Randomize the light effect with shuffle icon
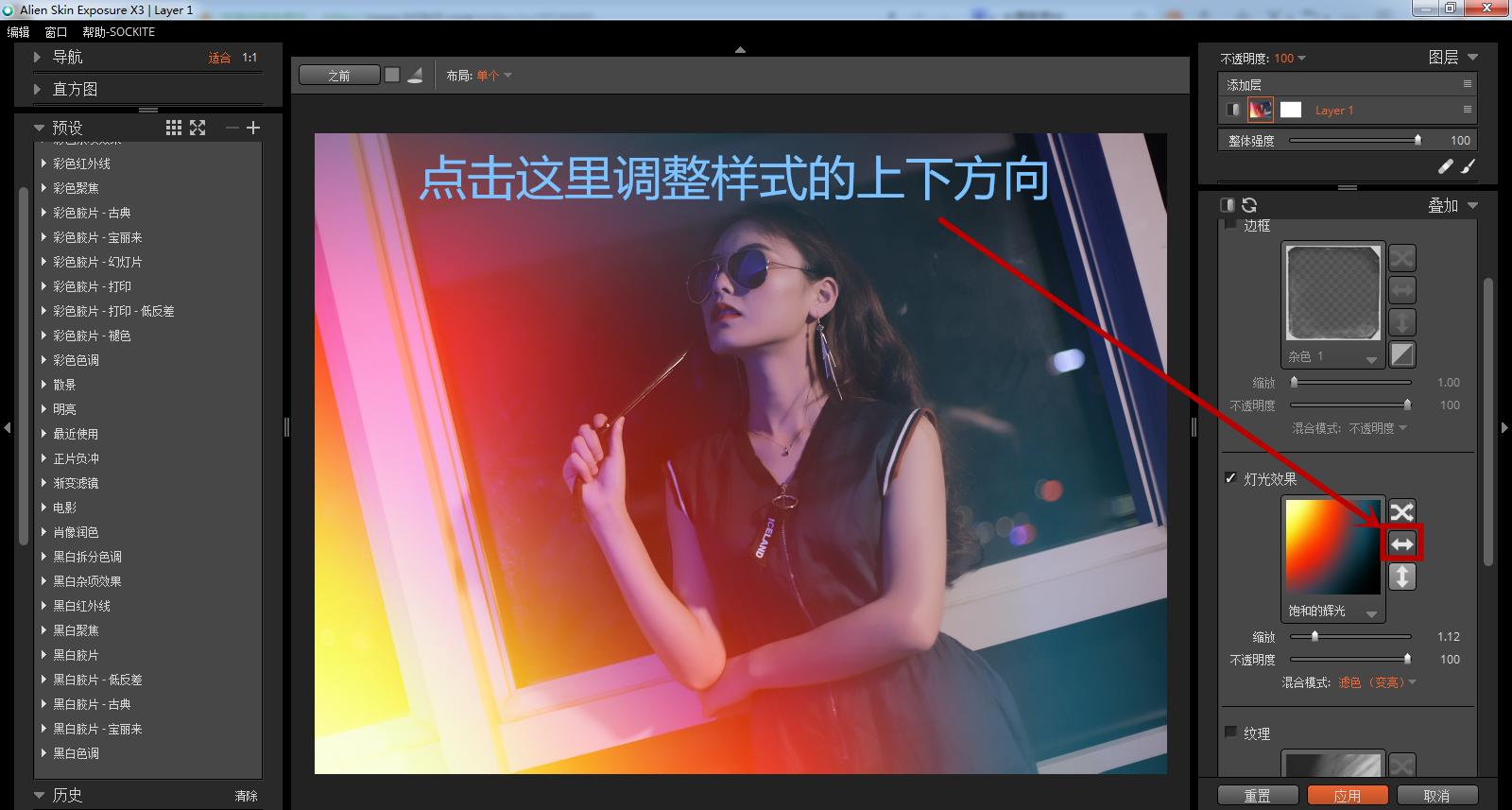 pyautogui.click(x=1402, y=511)
